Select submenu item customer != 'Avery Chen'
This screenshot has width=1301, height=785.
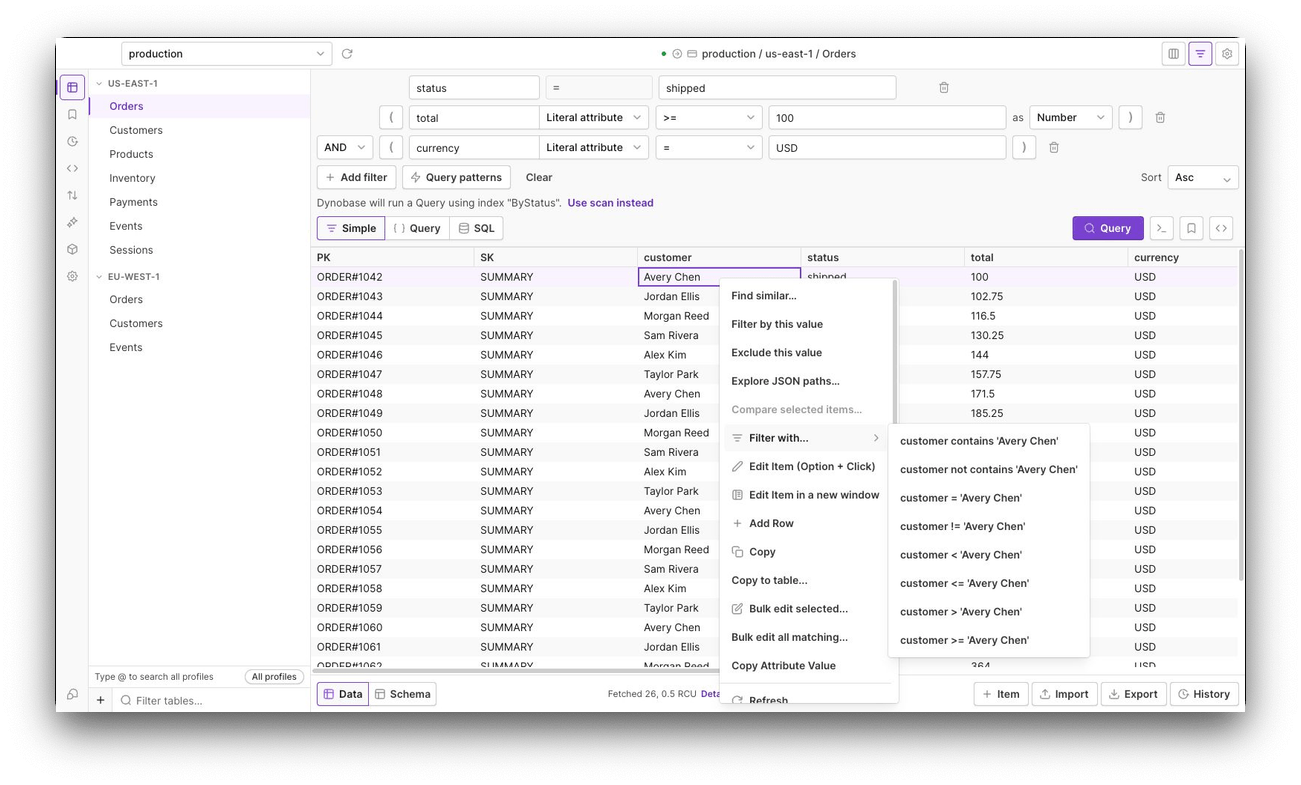(988, 526)
